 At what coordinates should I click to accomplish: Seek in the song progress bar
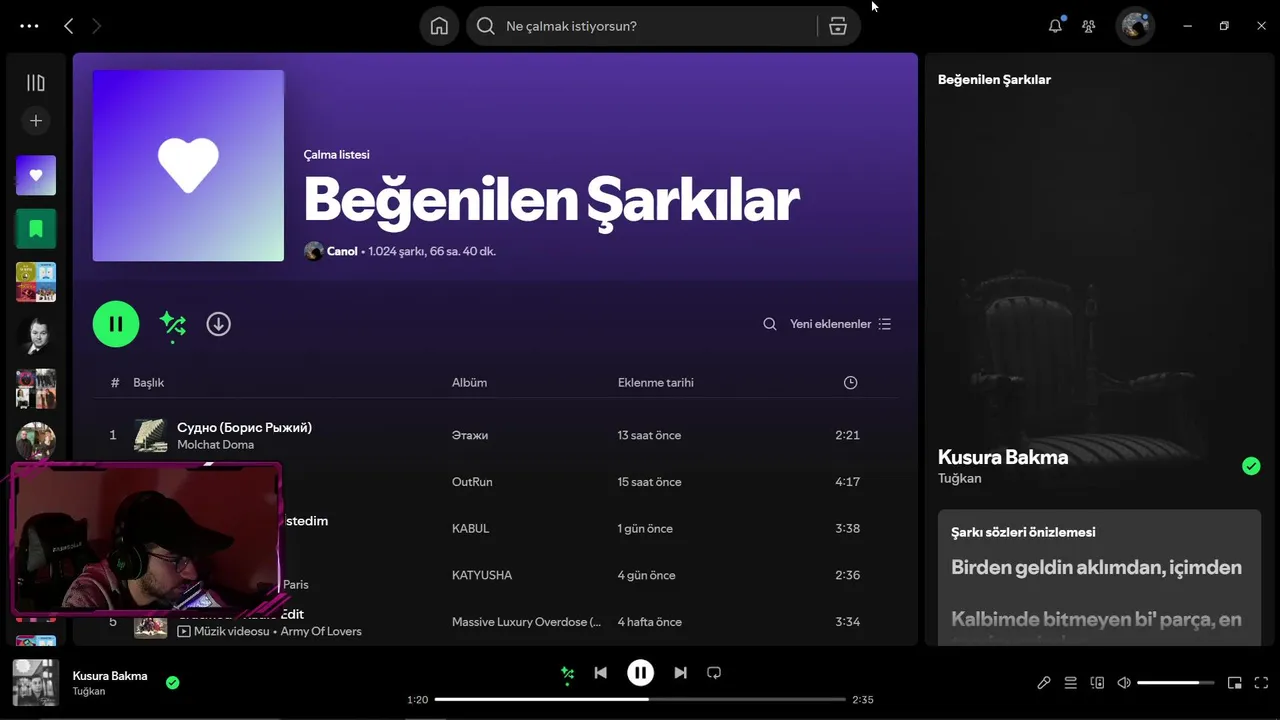point(640,700)
